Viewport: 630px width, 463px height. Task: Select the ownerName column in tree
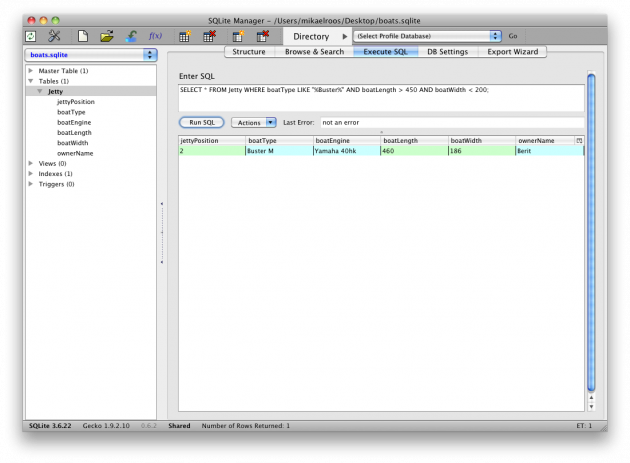[75, 153]
